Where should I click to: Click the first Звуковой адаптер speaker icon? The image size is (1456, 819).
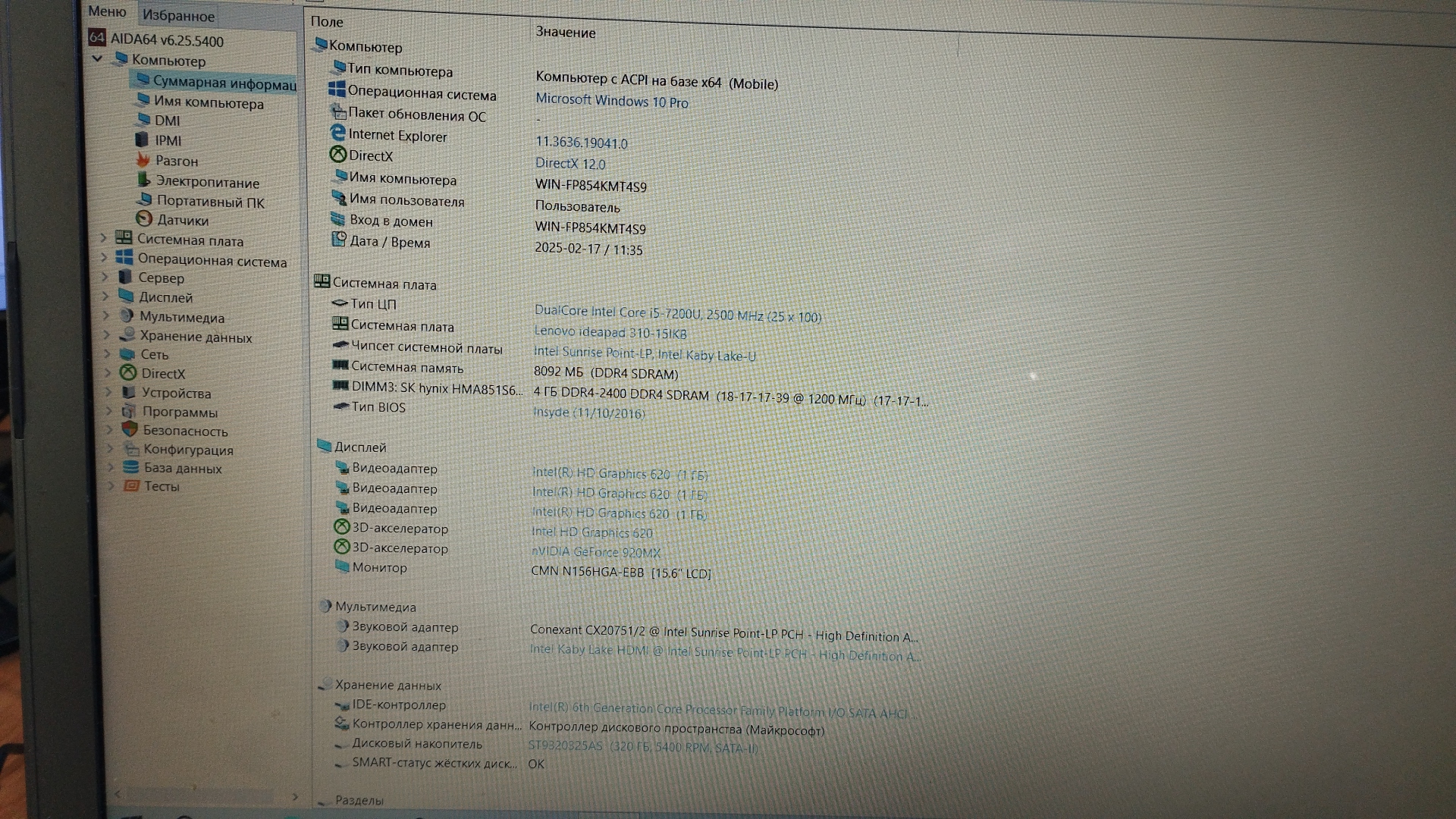tap(342, 626)
